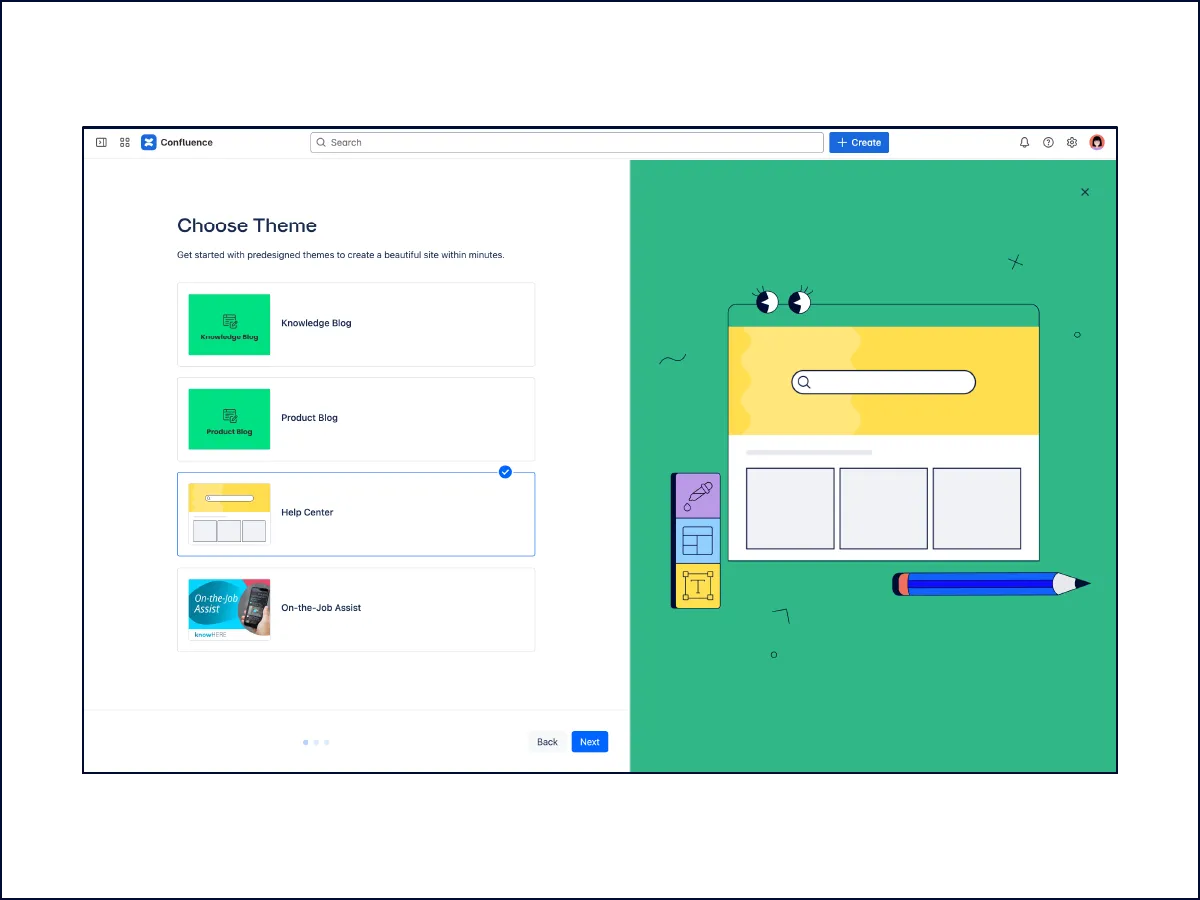The height and width of the screenshot is (900, 1200).
Task: Select the Product Blog theme card
Action: pyautogui.click(x=356, y=419)
